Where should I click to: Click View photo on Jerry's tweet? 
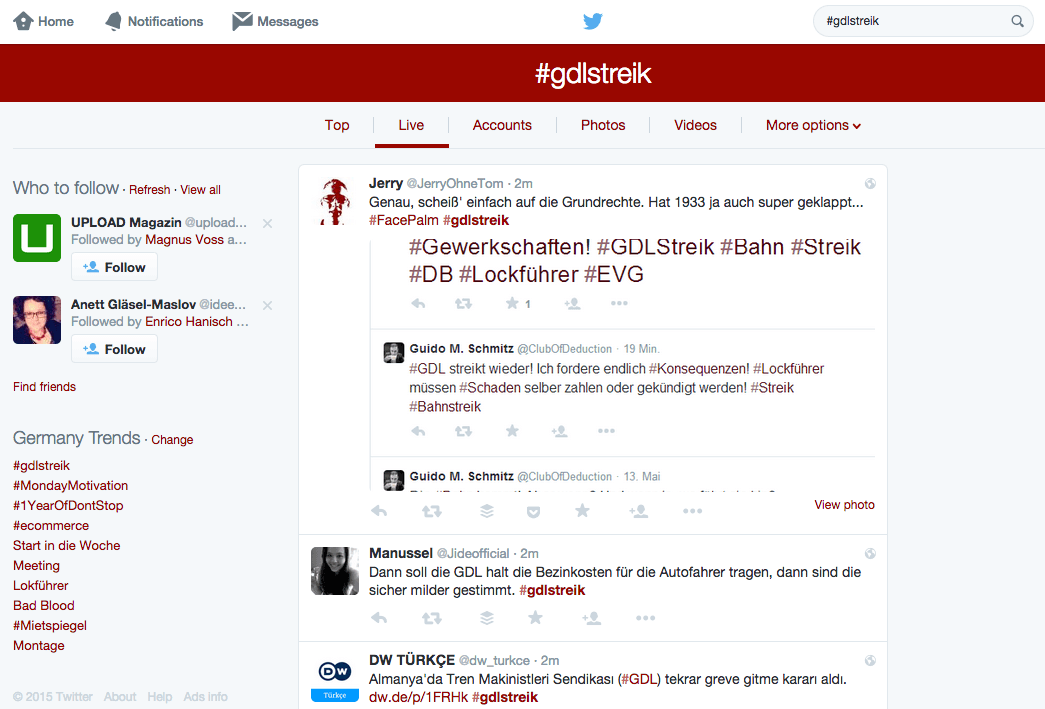[x=844, y=505]
